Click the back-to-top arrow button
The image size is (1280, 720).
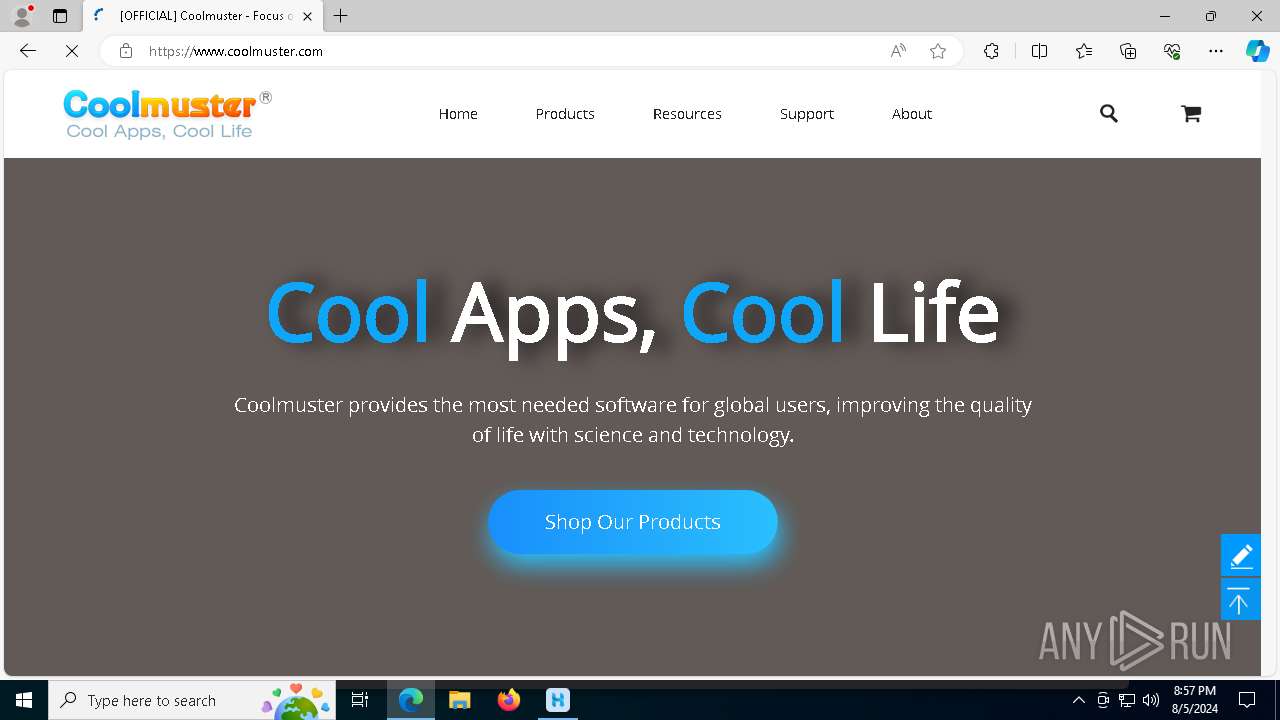tap(1240, 600)
